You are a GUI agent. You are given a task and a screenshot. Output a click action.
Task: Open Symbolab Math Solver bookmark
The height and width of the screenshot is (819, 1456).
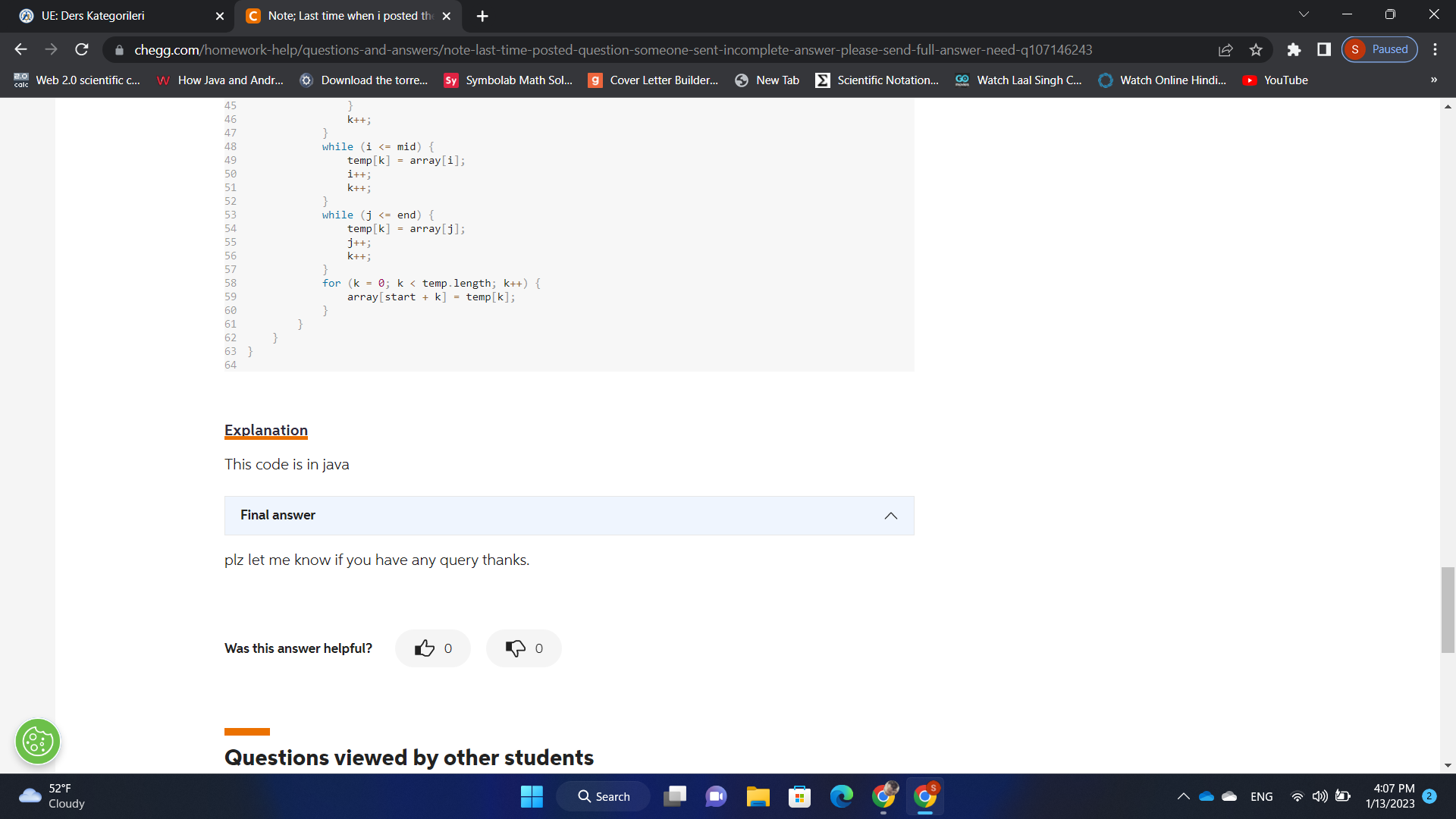(x=508, y=80)
